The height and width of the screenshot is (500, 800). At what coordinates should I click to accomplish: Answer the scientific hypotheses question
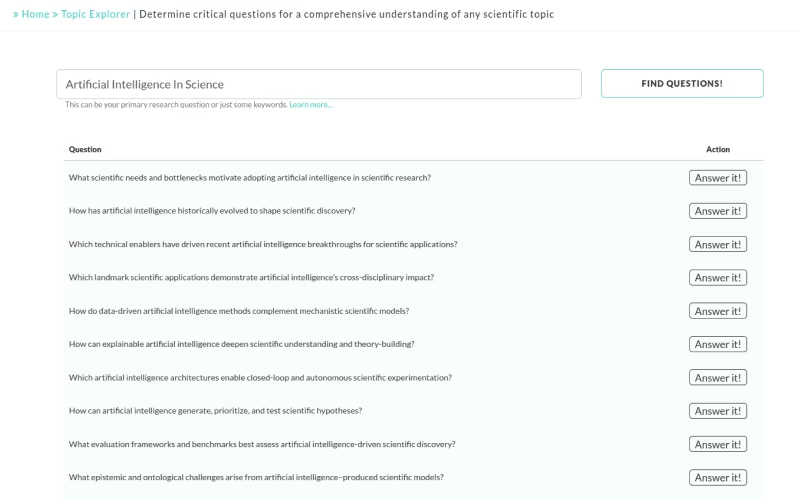click(718, 411)
